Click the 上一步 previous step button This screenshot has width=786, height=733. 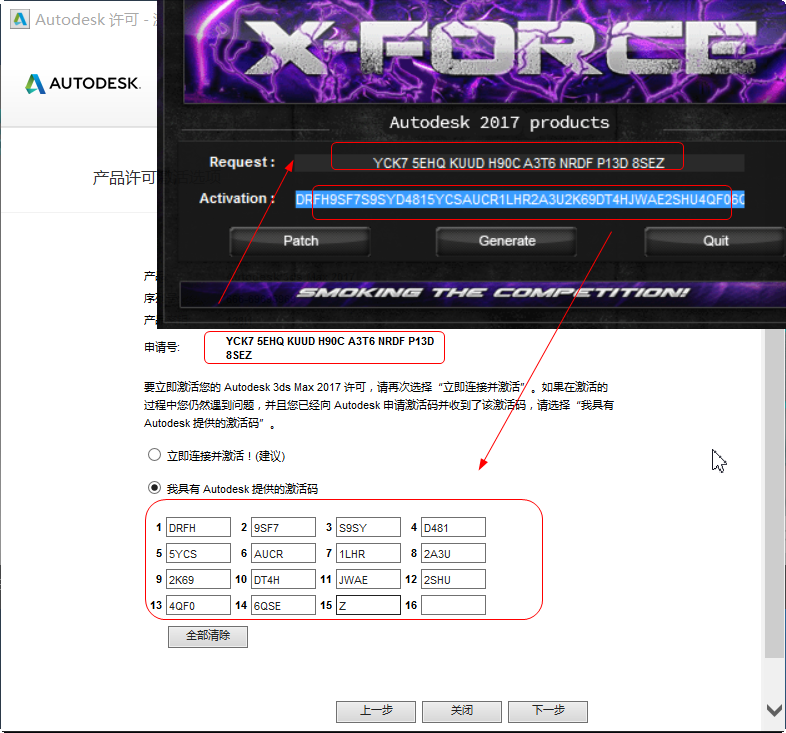tap(376, 711)
